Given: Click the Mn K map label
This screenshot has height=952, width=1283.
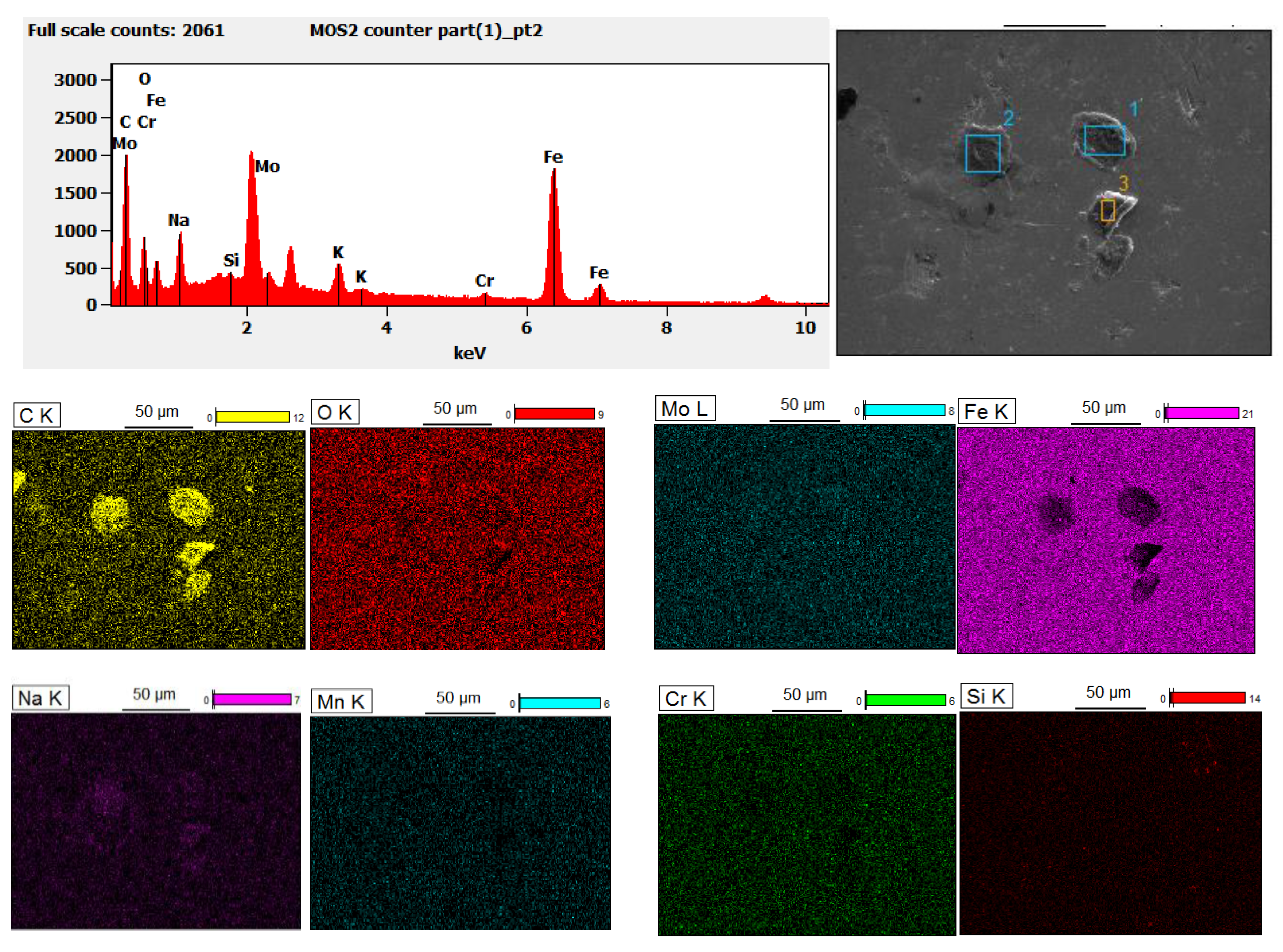Looking at the screenshot, I should tap(341, 701).
